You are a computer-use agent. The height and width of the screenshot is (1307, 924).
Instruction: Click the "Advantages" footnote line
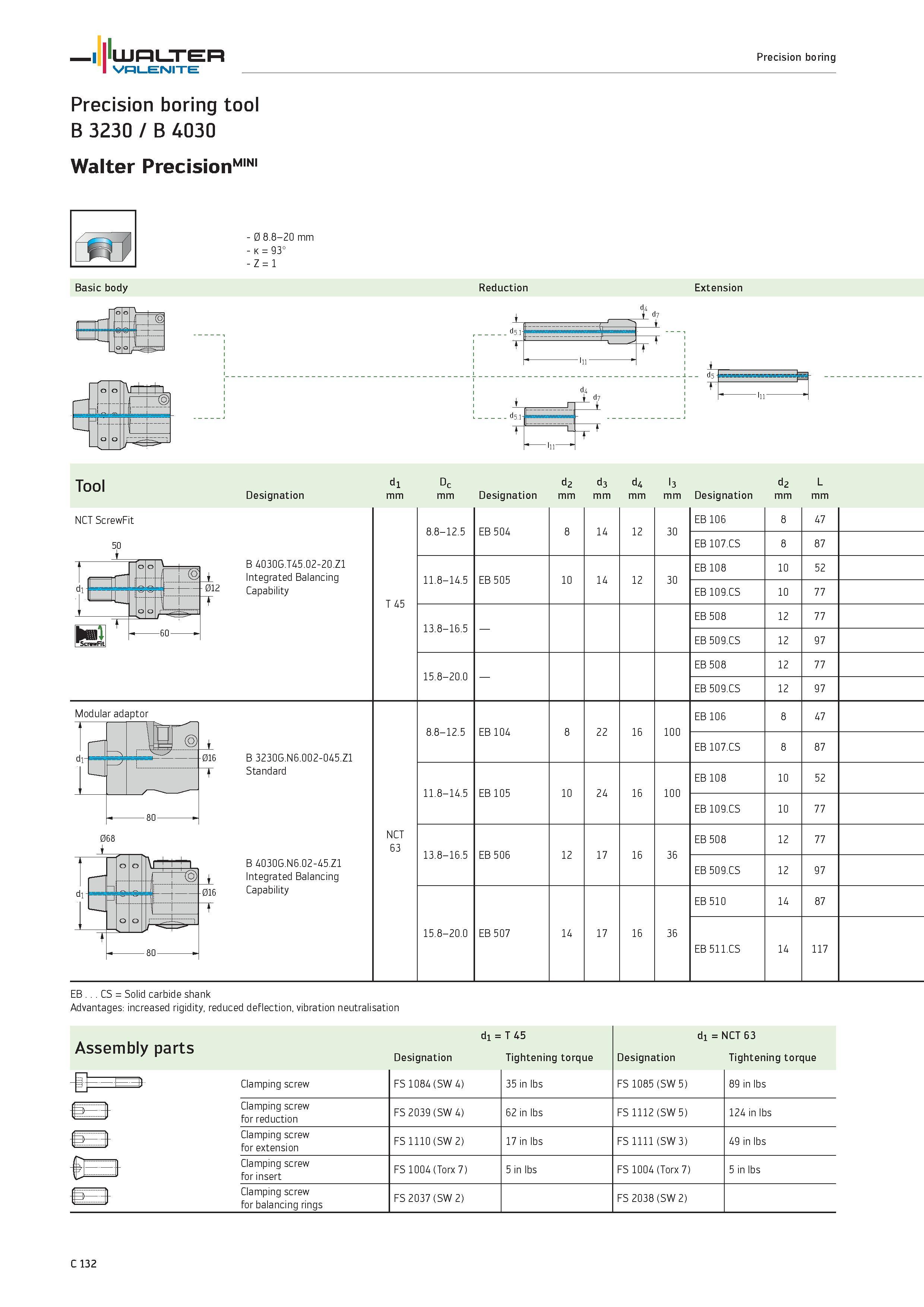coord(235,1007)
